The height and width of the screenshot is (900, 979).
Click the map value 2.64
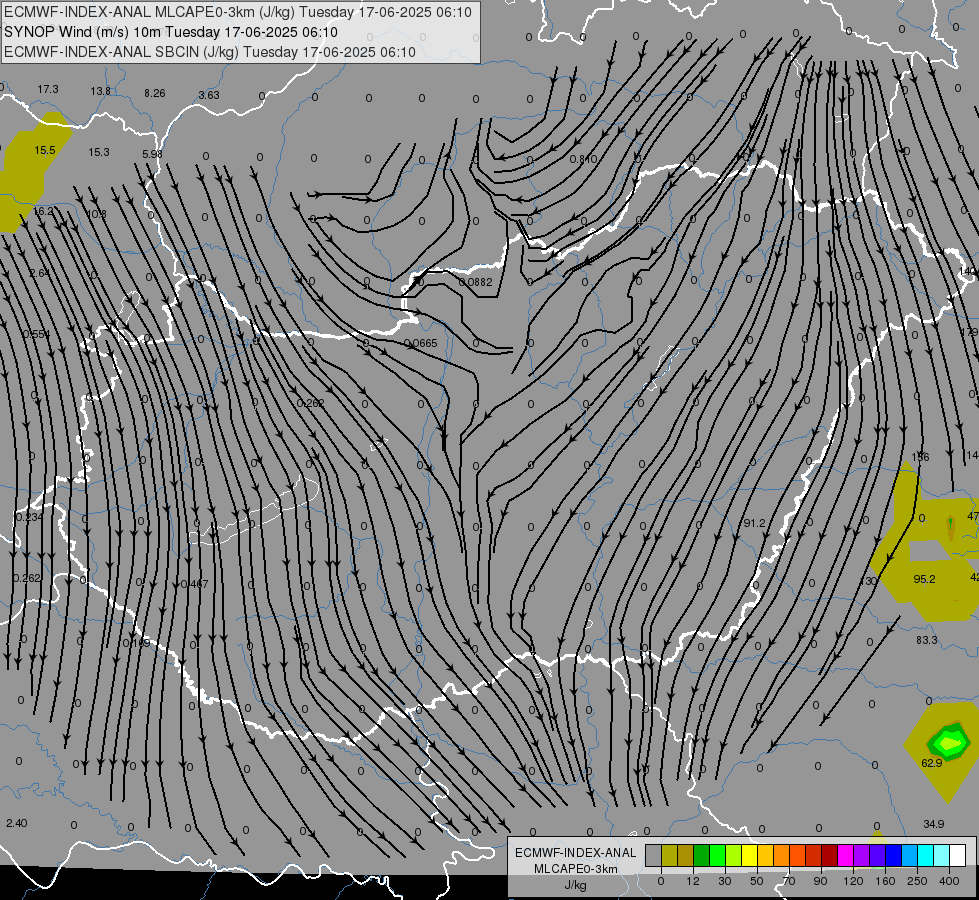(39, 273)
